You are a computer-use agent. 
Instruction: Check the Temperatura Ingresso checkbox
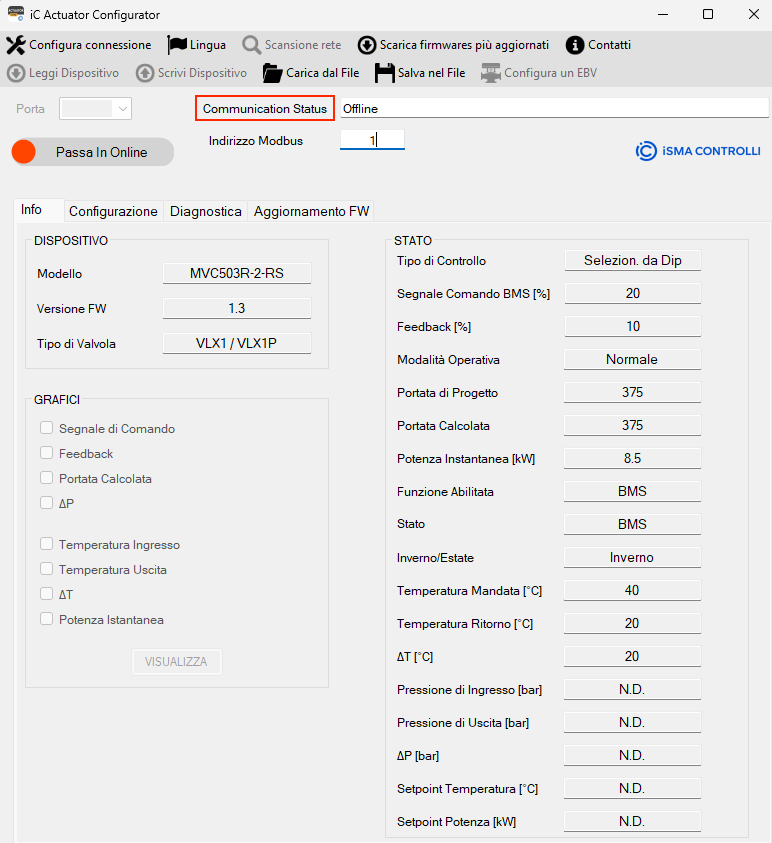pos(46,544)
